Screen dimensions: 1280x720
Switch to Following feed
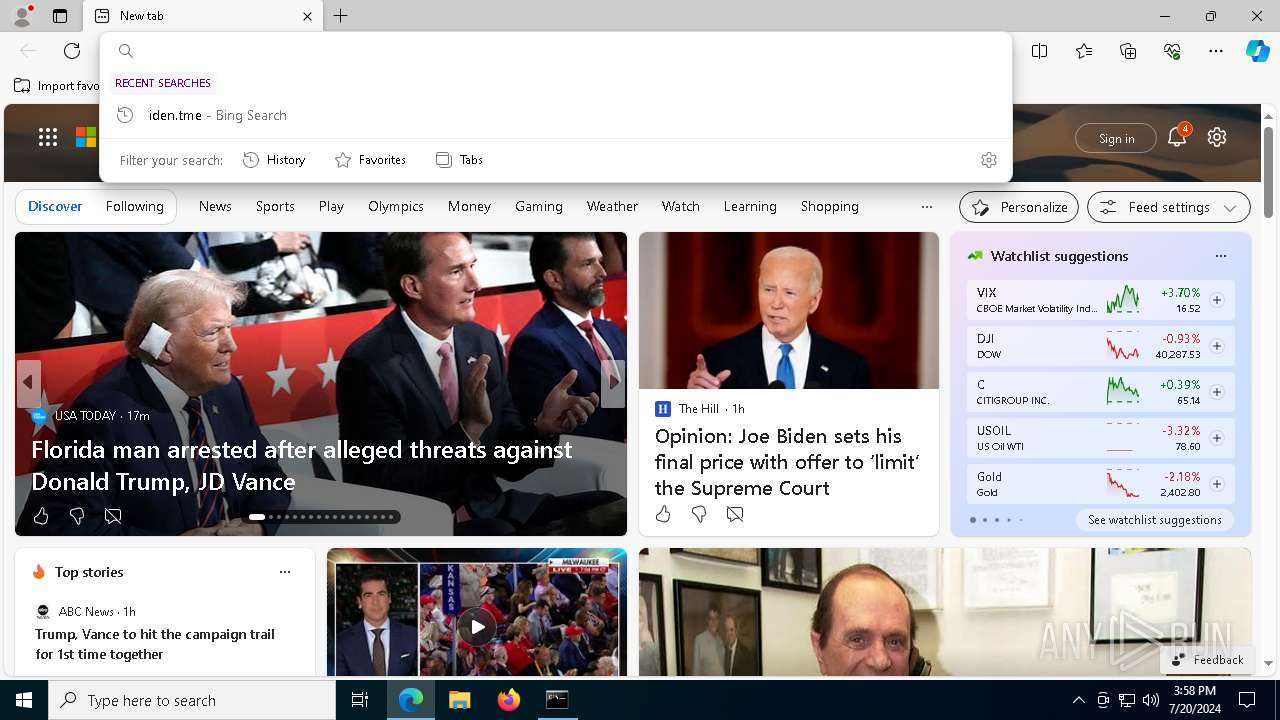(x=135, y=206)
